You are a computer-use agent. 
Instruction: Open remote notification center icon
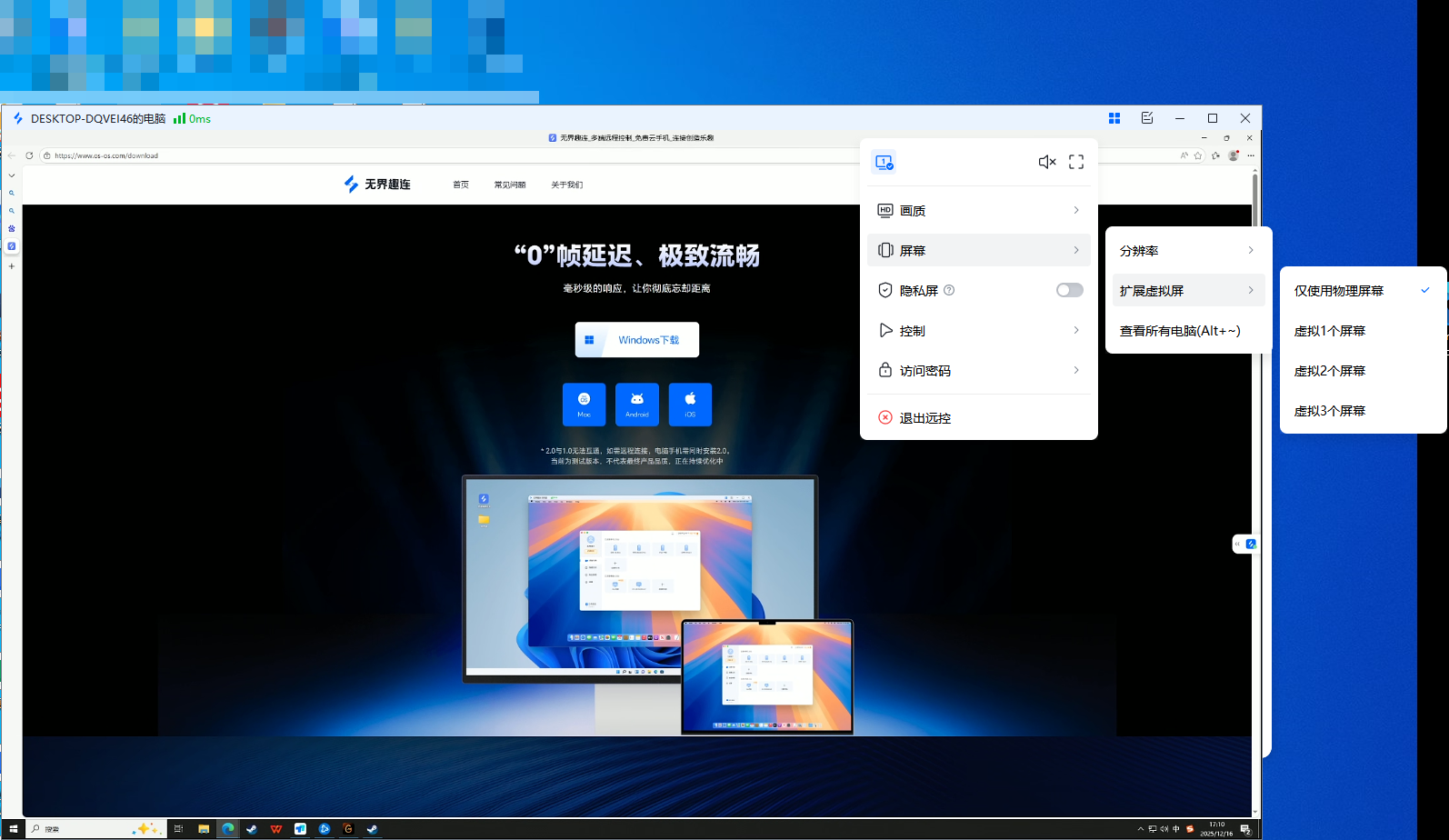pos(1245,829)
